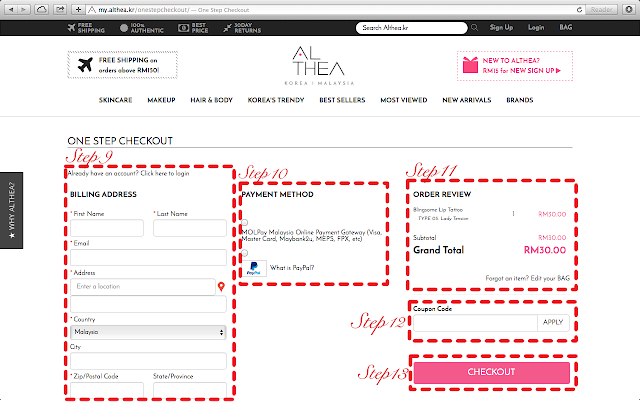
Task: Open the Makeup menu
Action: coord(161,100)
